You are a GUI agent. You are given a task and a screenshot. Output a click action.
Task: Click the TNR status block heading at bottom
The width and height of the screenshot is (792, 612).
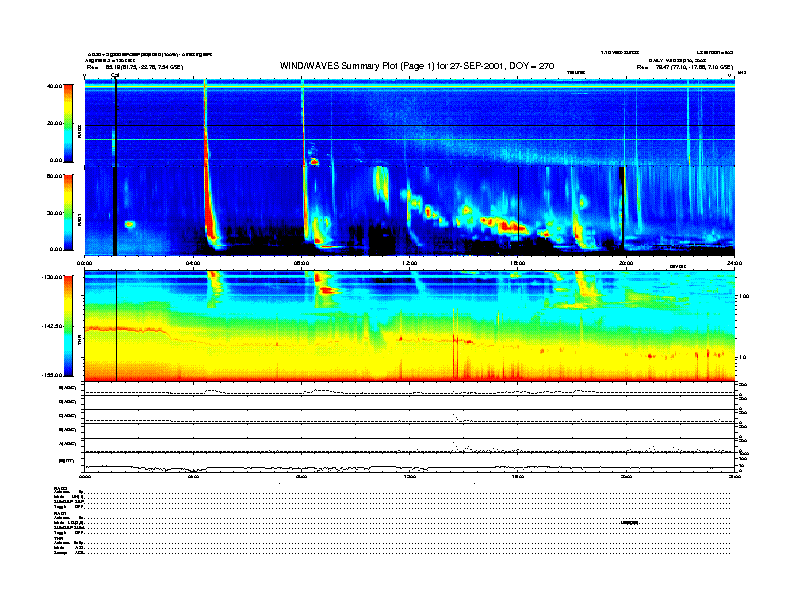pyautogui.click(x=59, y=538)
